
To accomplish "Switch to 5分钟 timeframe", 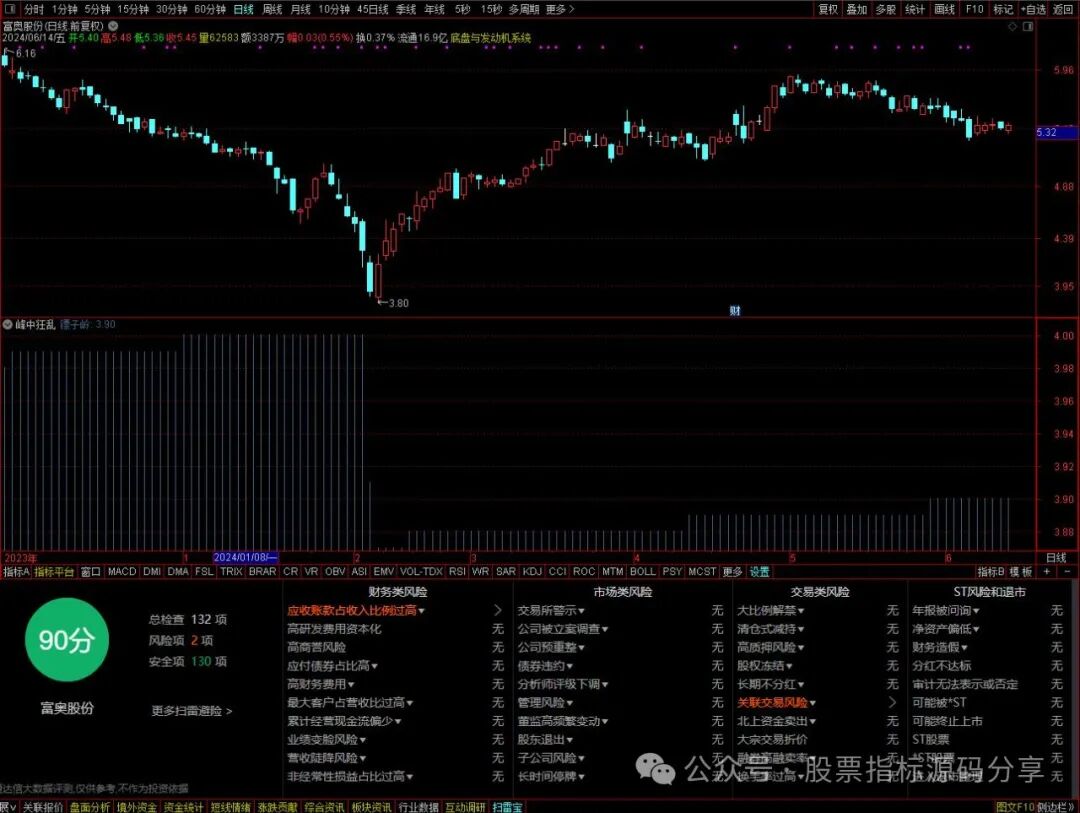I will [x=97, y=9].
